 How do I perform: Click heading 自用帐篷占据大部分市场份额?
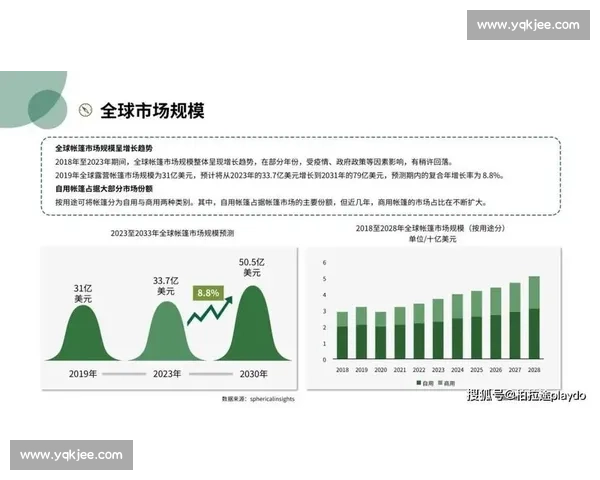[x=104, y=189]
